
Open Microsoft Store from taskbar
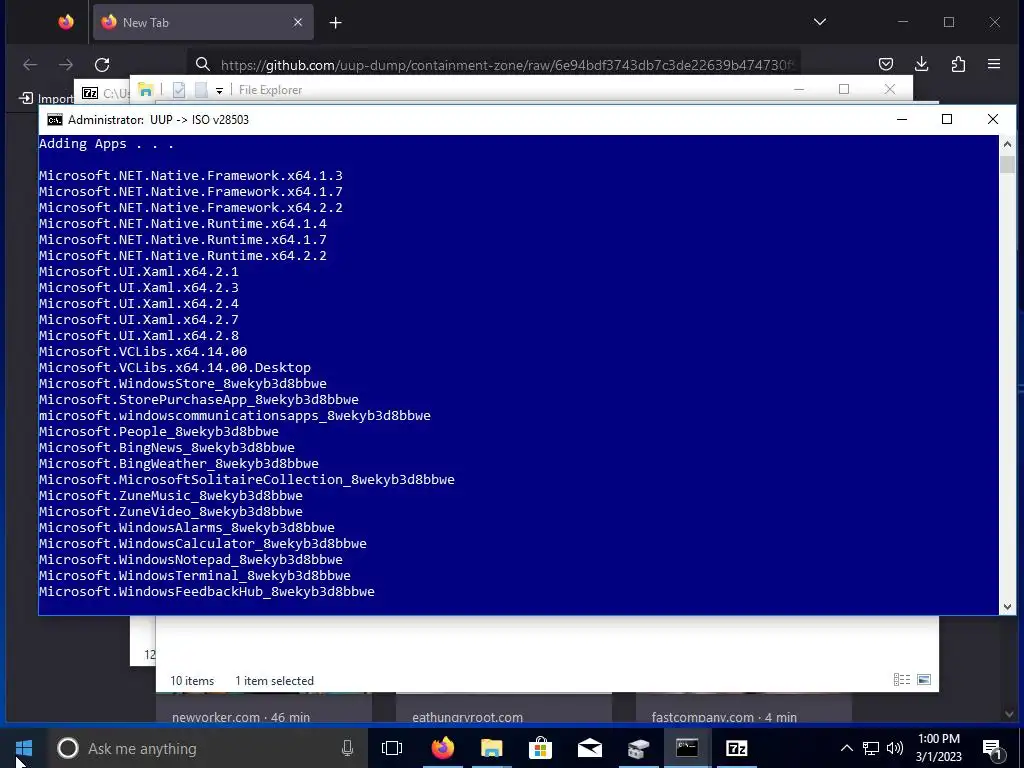click(540, 748)
